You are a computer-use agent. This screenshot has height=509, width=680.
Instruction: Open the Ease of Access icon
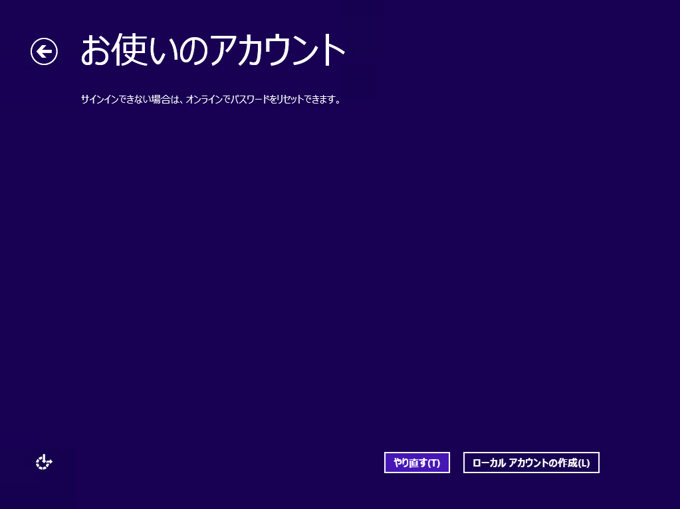point(44,462)
